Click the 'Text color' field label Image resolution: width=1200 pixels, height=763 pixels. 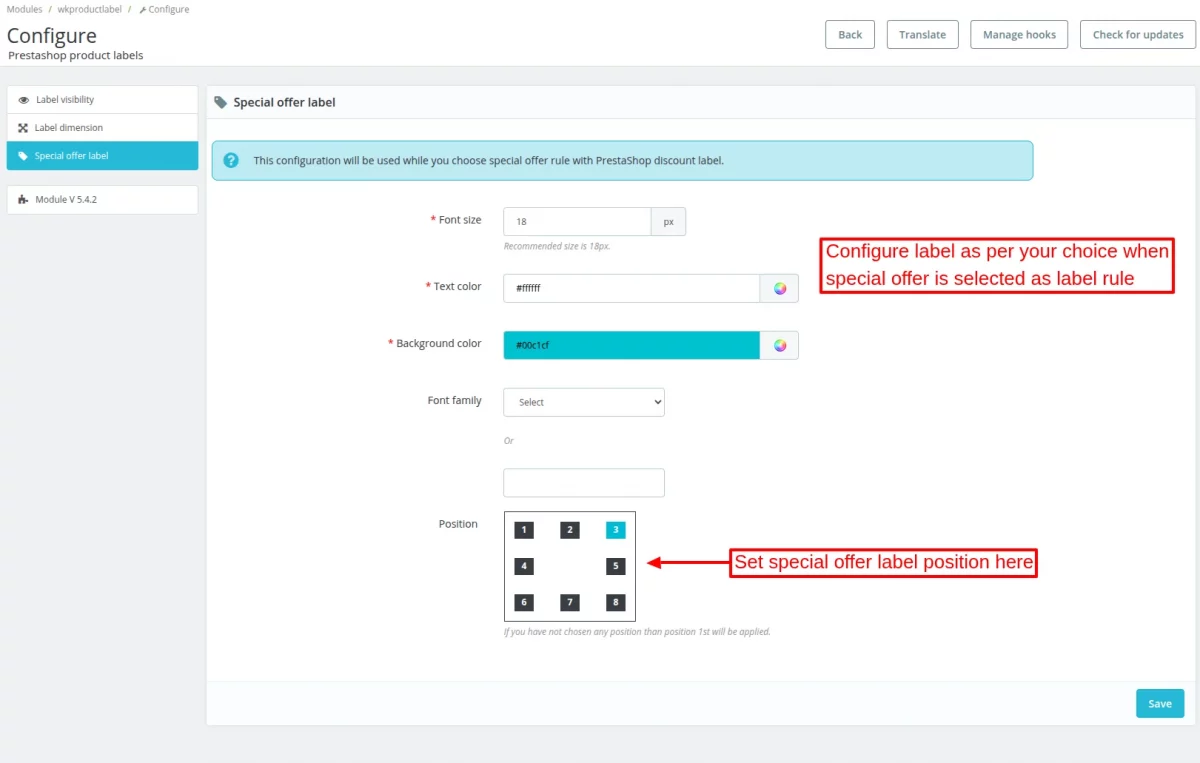coord(457,286)
